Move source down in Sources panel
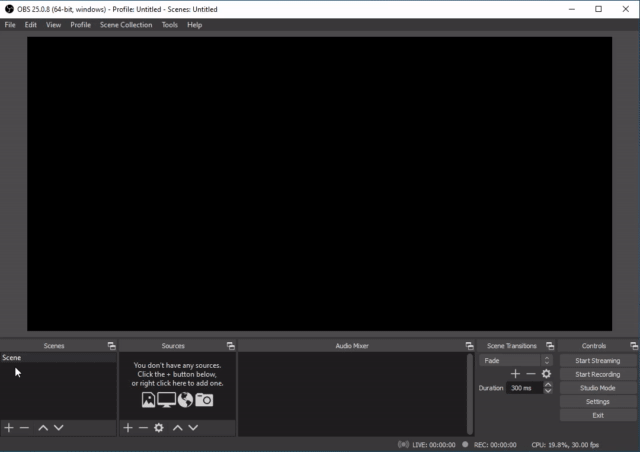 [x=193, y=428]
